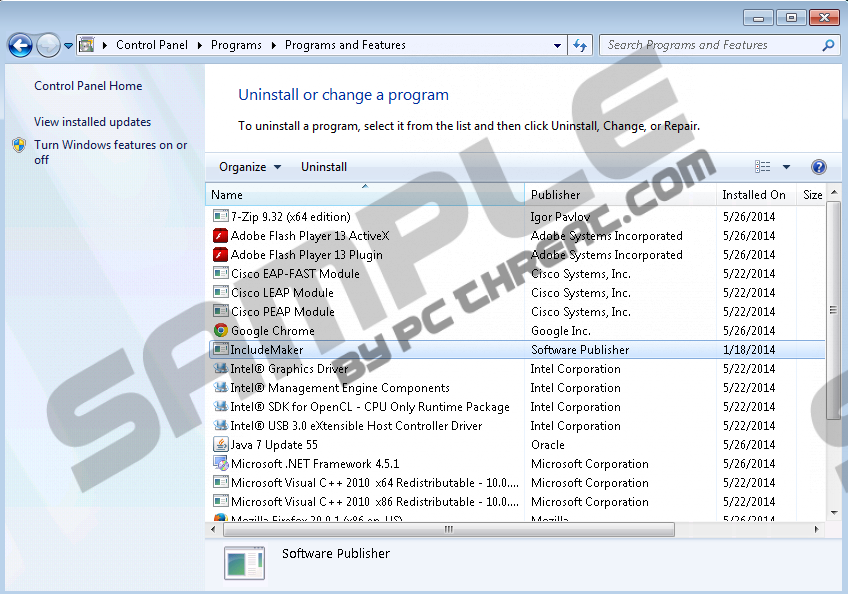Click the refresh button beside address bar
This screenshot has width=848, height=594.
tap(580, 45)
